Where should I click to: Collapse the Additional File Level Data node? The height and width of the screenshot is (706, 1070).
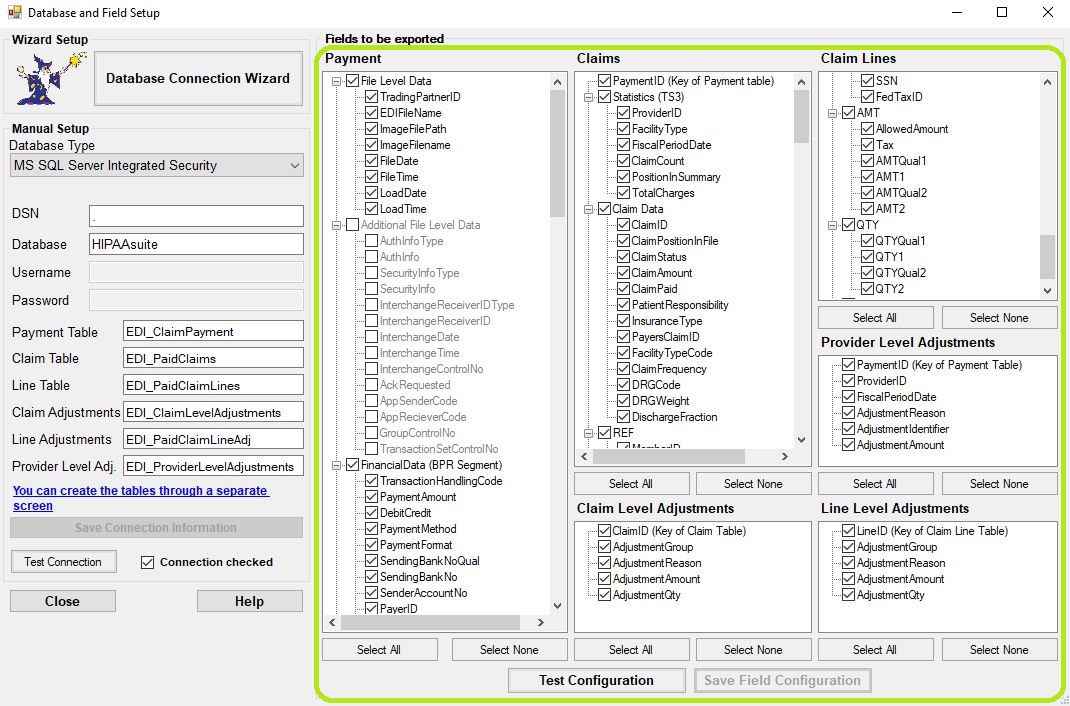click(336, 225)
